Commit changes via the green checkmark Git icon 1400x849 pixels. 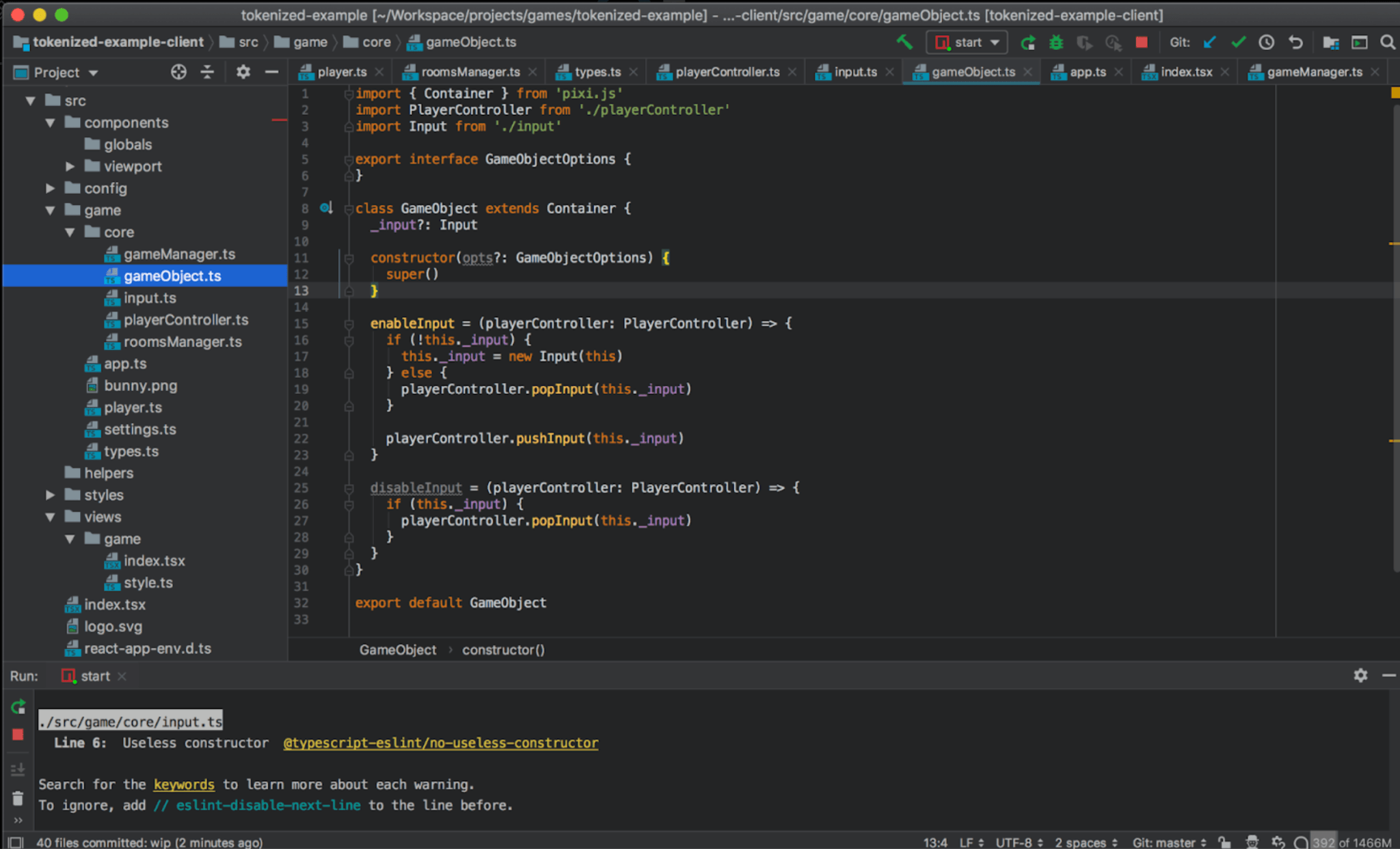tap(1238, 42)
